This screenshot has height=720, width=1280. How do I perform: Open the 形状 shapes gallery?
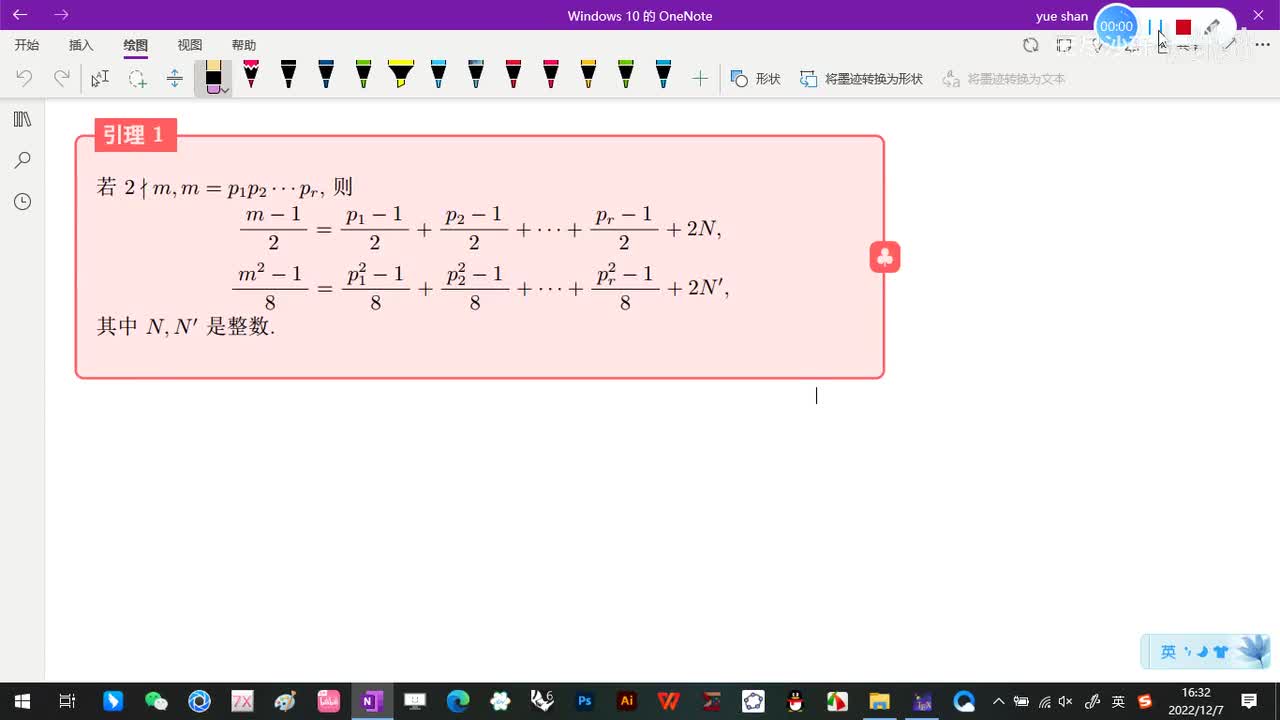coord(755,78)
